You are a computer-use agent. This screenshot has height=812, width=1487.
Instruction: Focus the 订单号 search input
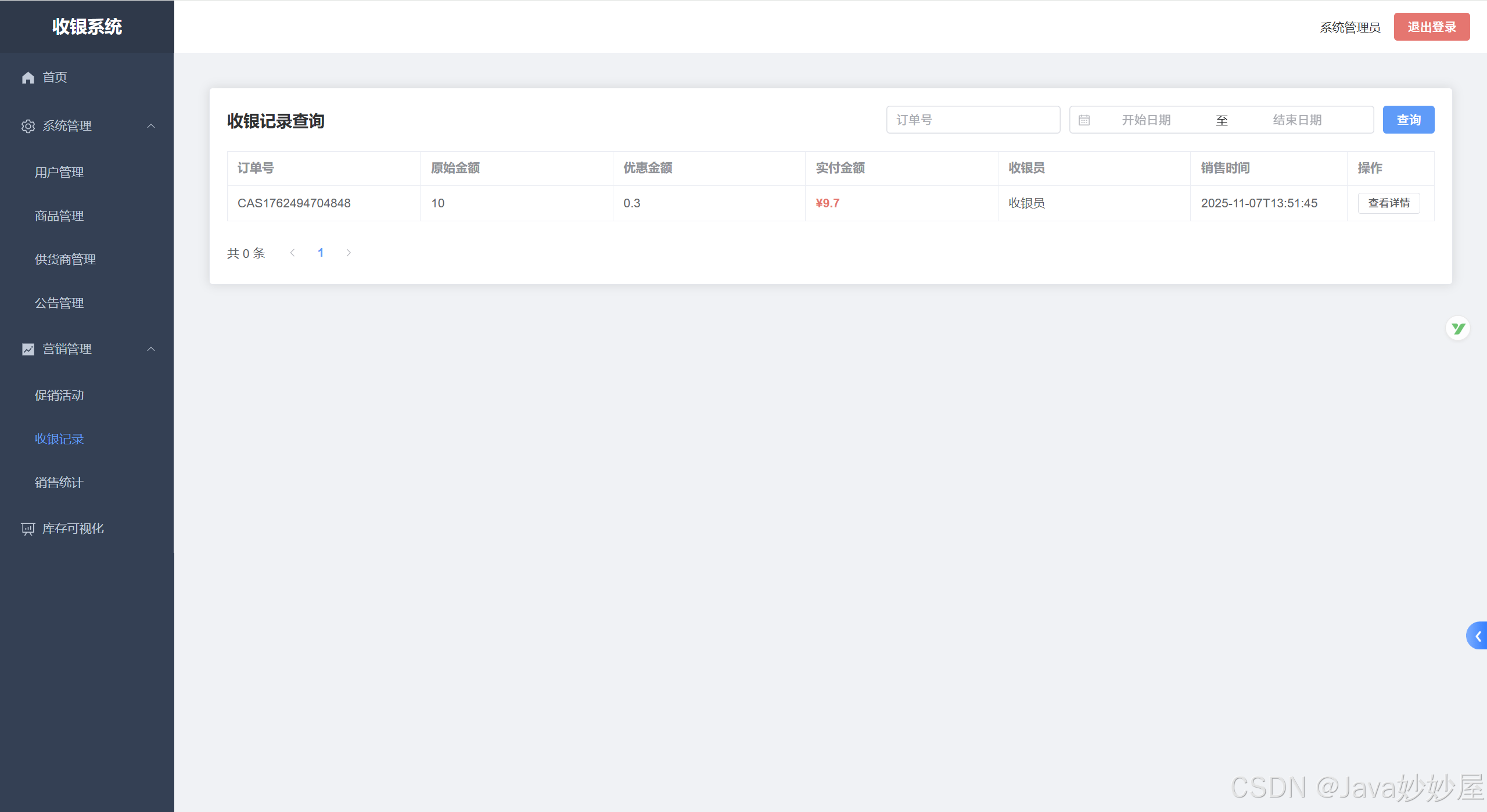click(x=973, y=120)
